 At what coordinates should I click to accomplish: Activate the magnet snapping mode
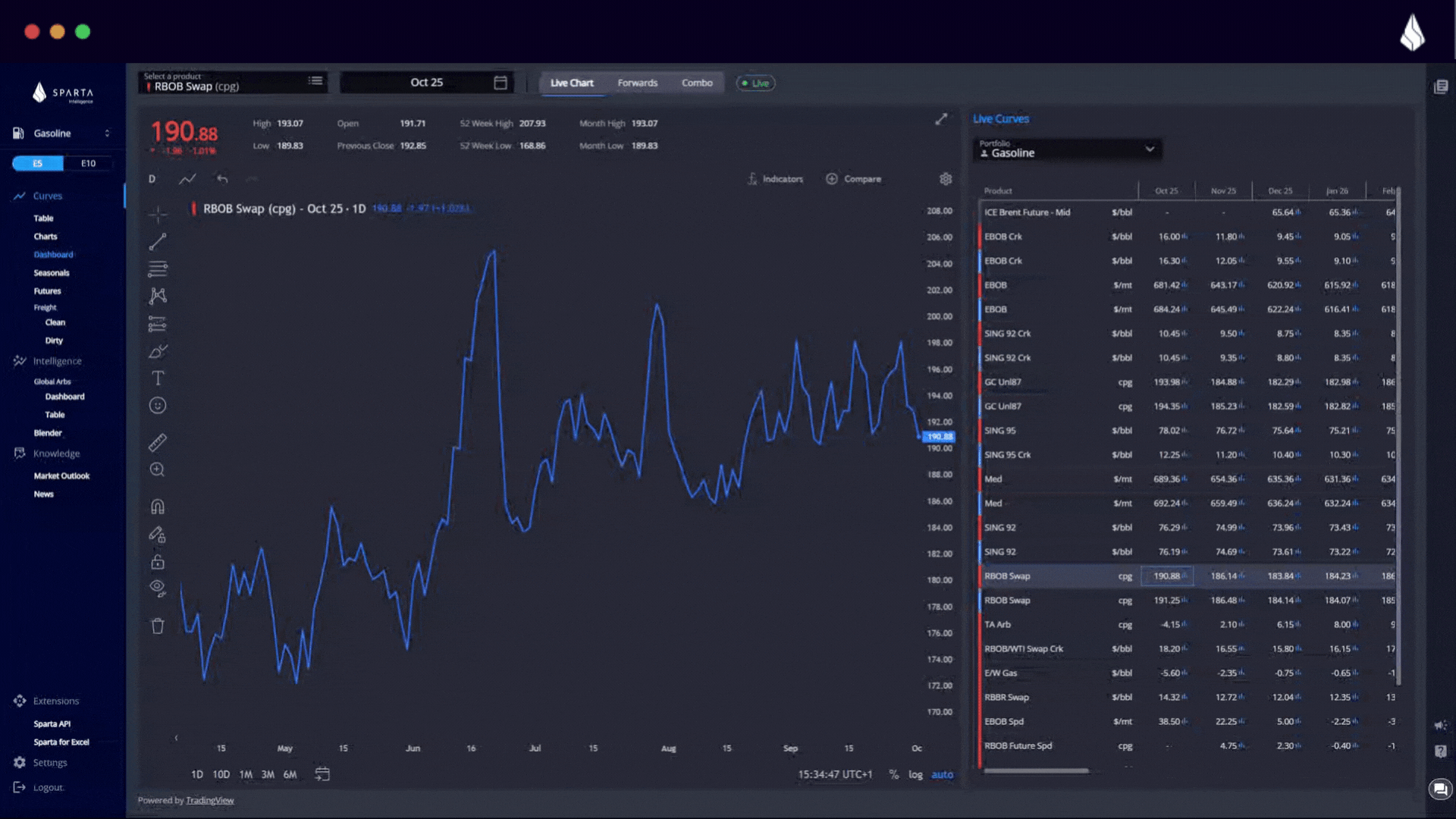[158, 507]
